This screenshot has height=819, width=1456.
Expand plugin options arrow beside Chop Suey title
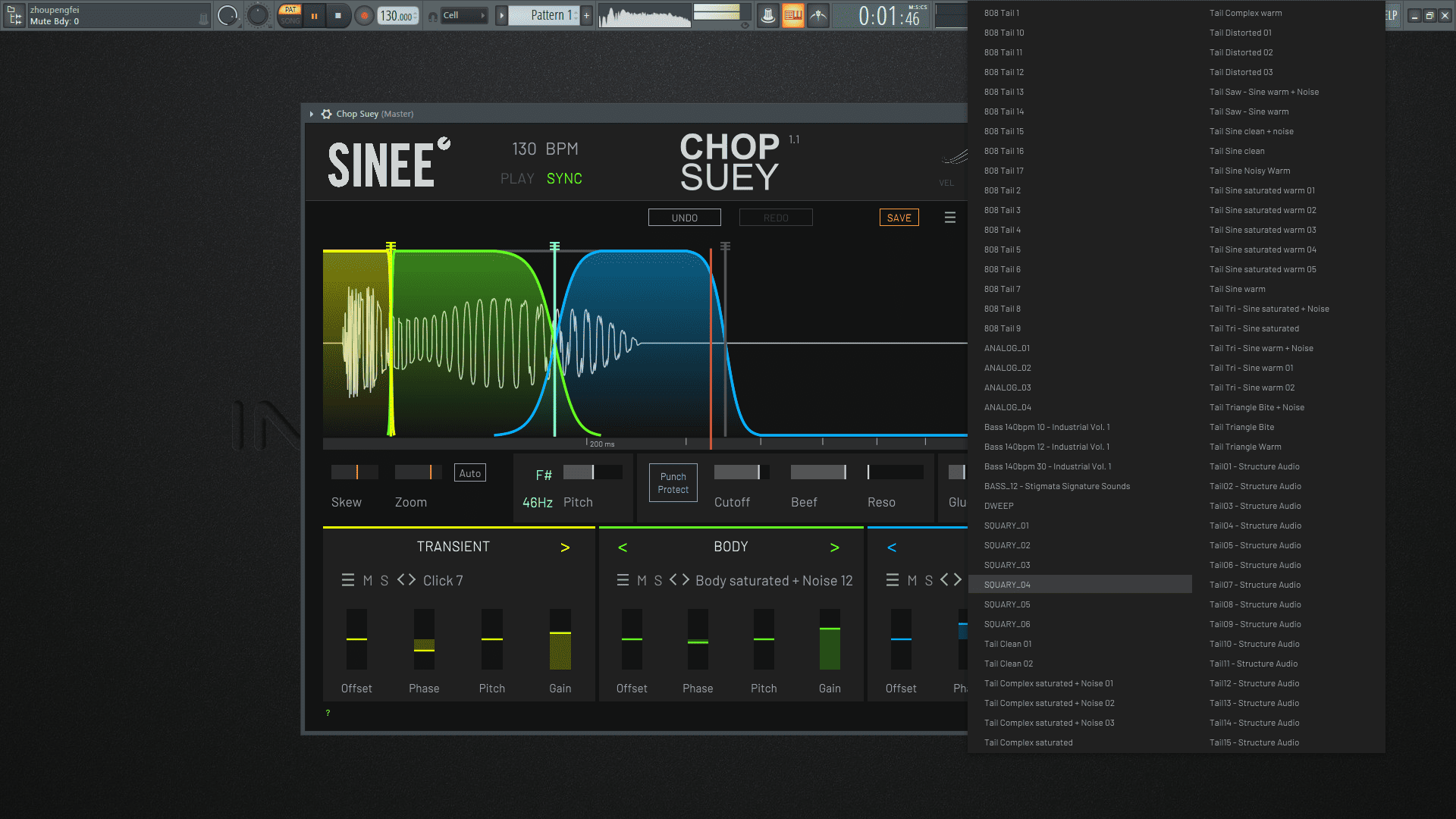point(311,114)
